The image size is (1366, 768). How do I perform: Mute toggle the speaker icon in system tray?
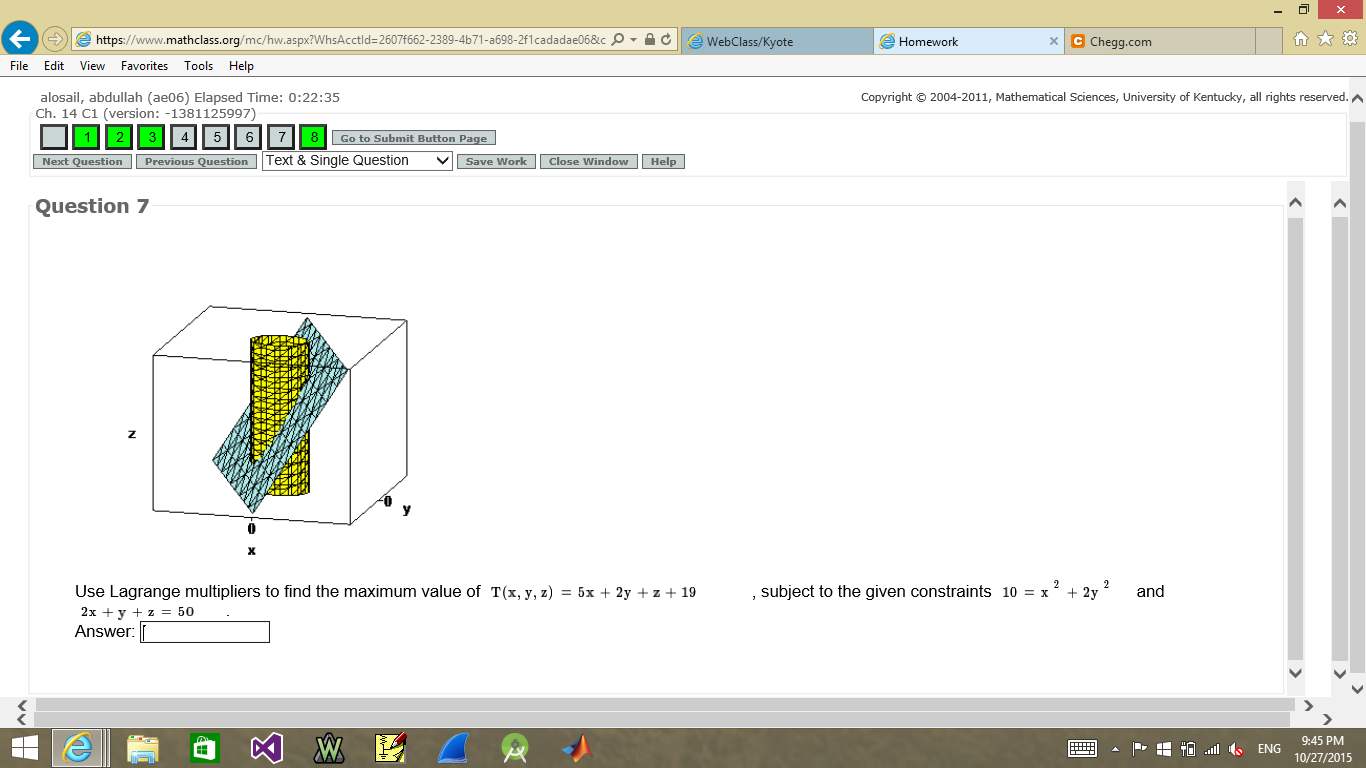click(x=1237, y=748)
